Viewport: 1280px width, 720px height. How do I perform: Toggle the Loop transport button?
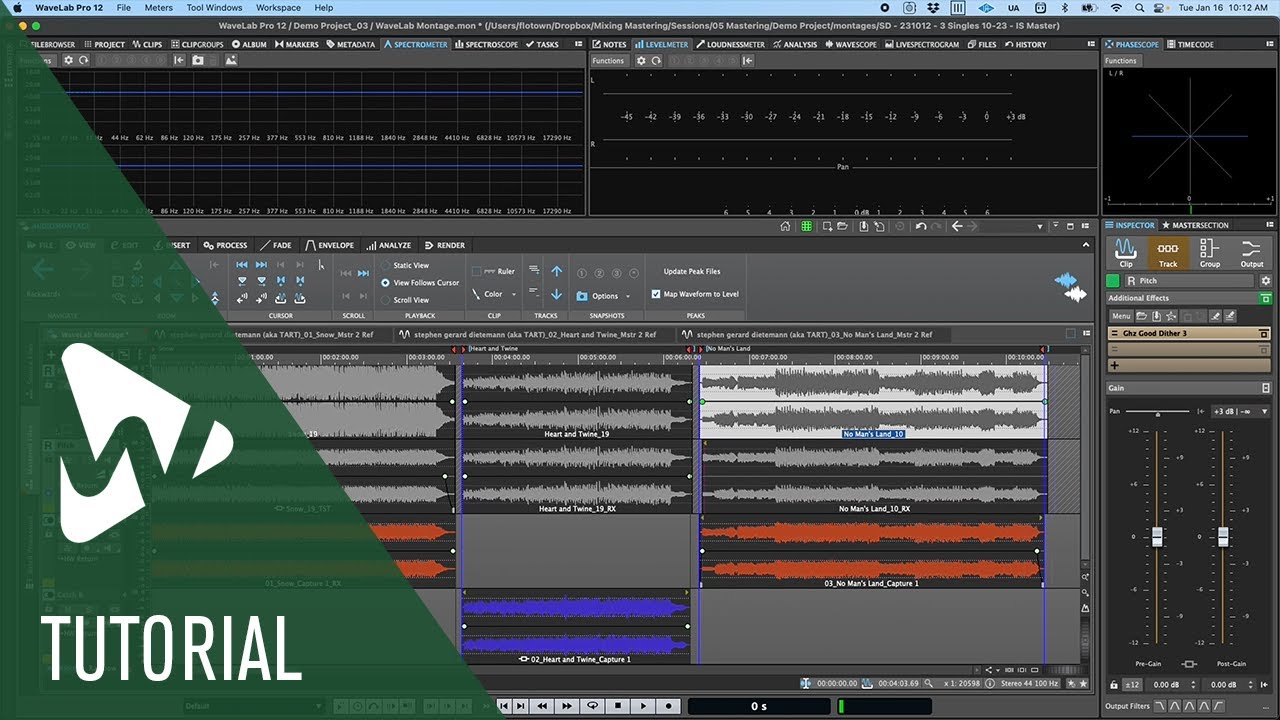click(x=594, y=706)
